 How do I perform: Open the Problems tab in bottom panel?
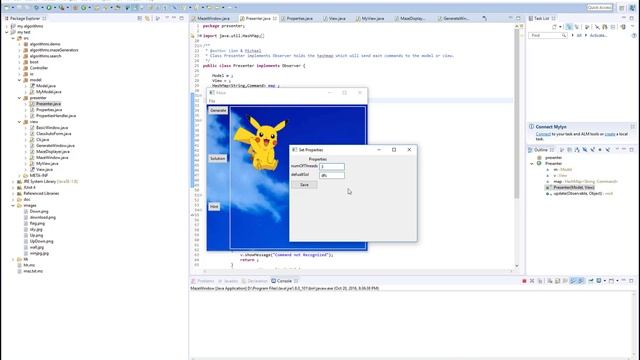[203, 281]
